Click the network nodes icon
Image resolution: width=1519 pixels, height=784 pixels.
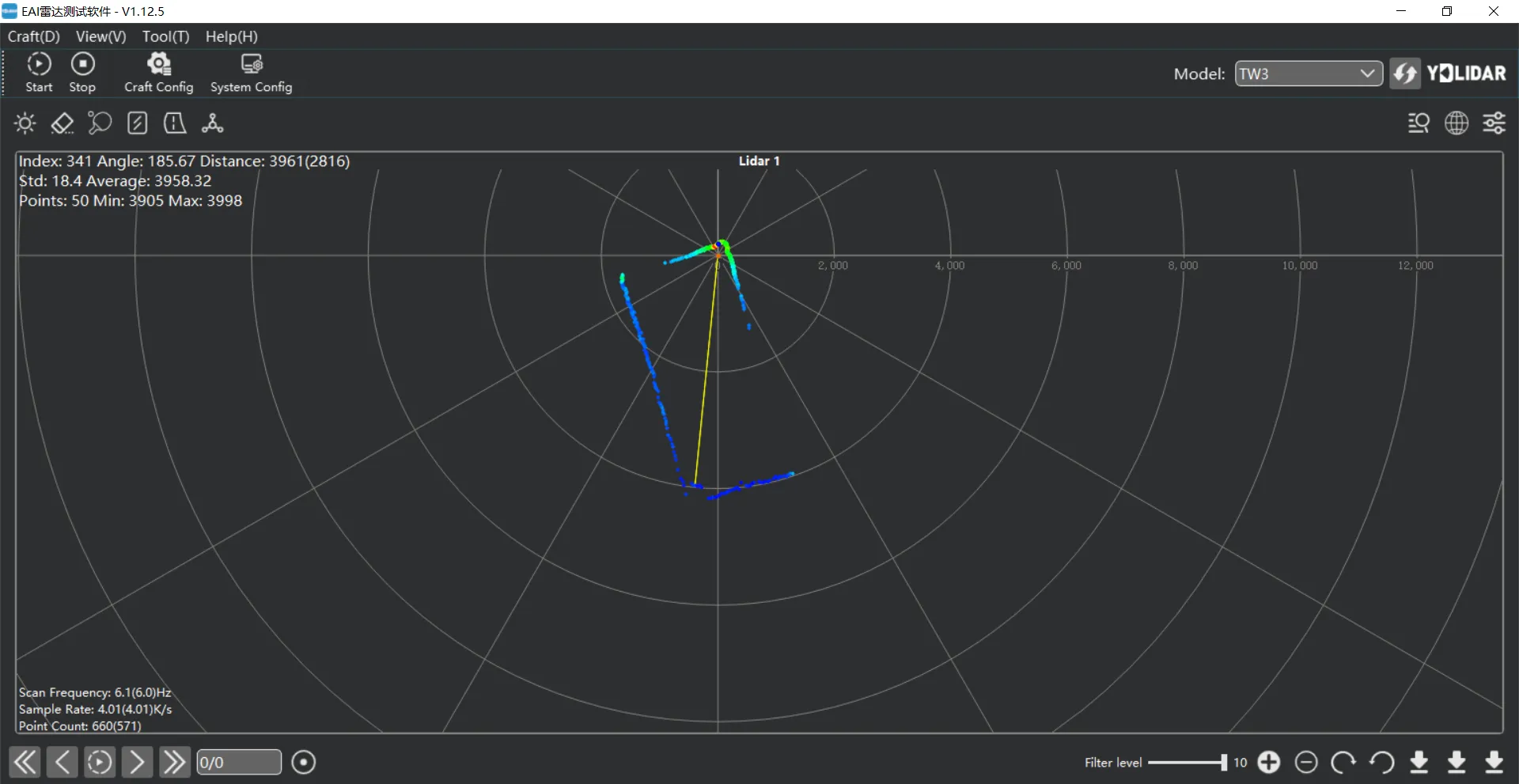(x=212, y=123)
